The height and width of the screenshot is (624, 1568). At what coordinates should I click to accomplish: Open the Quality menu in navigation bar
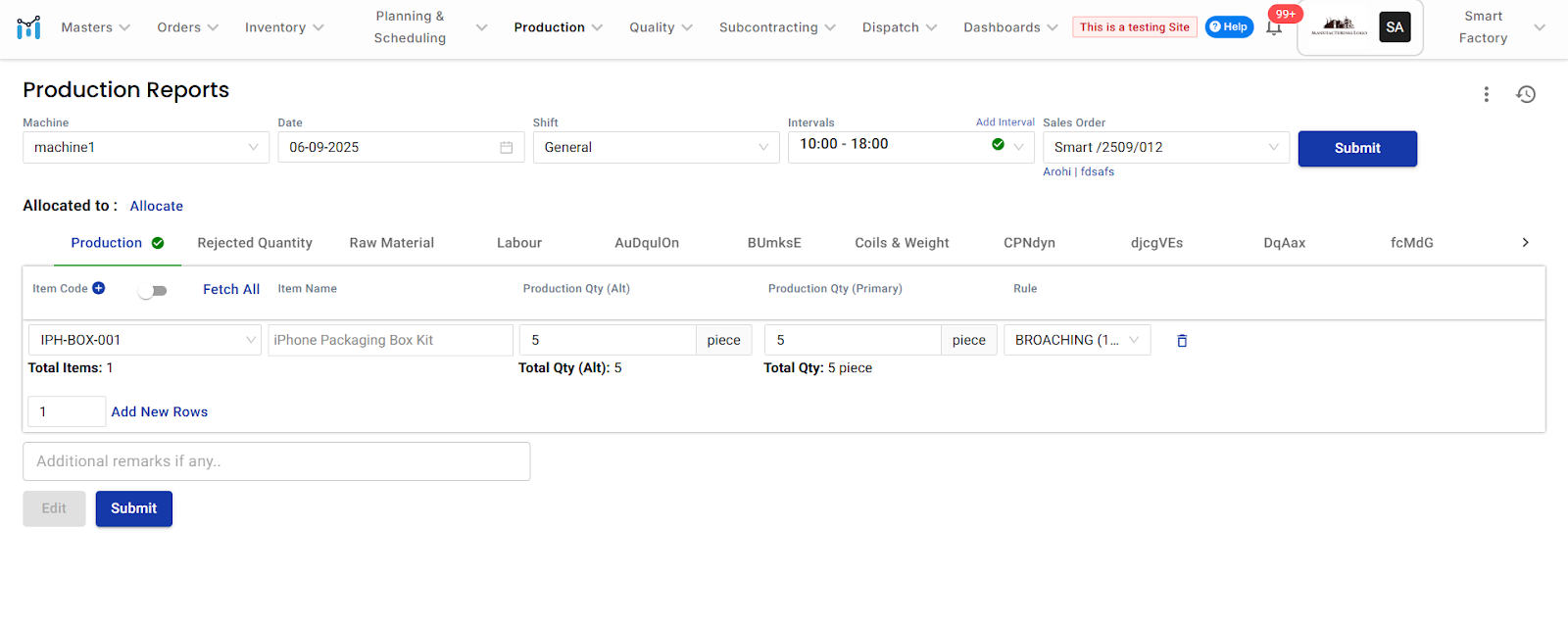point(661,27)
